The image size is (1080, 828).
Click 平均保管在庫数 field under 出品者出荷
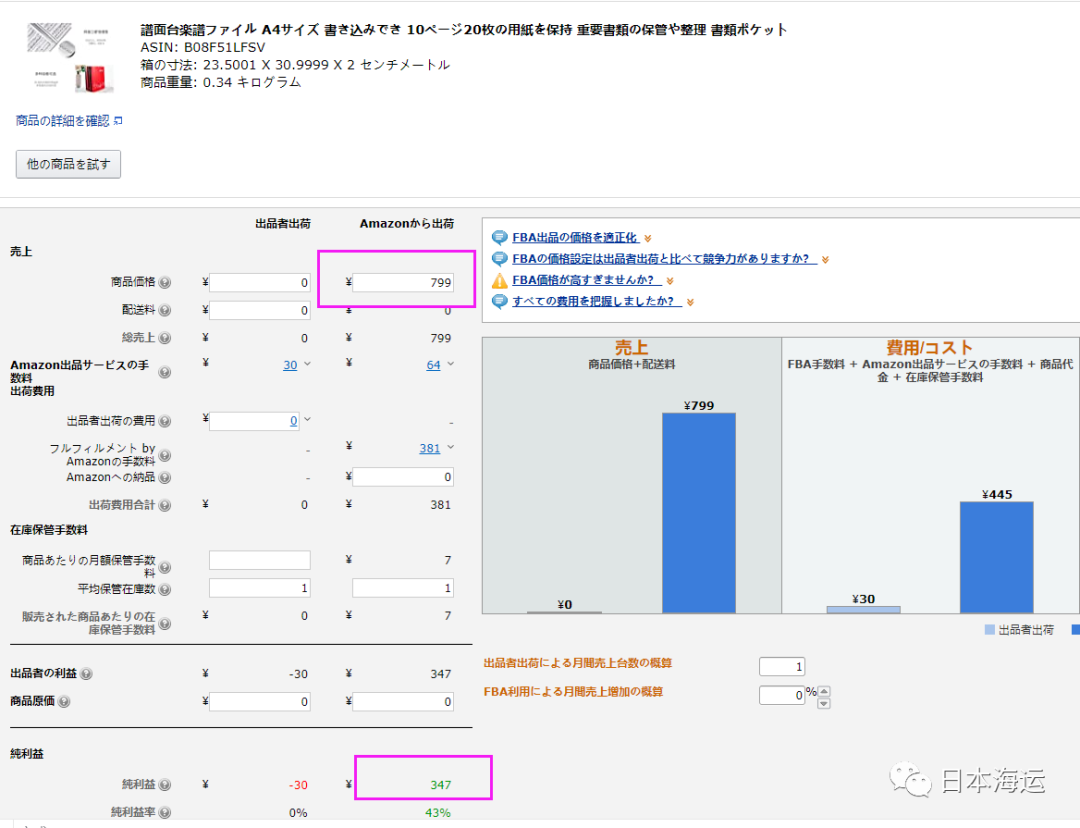260,588
